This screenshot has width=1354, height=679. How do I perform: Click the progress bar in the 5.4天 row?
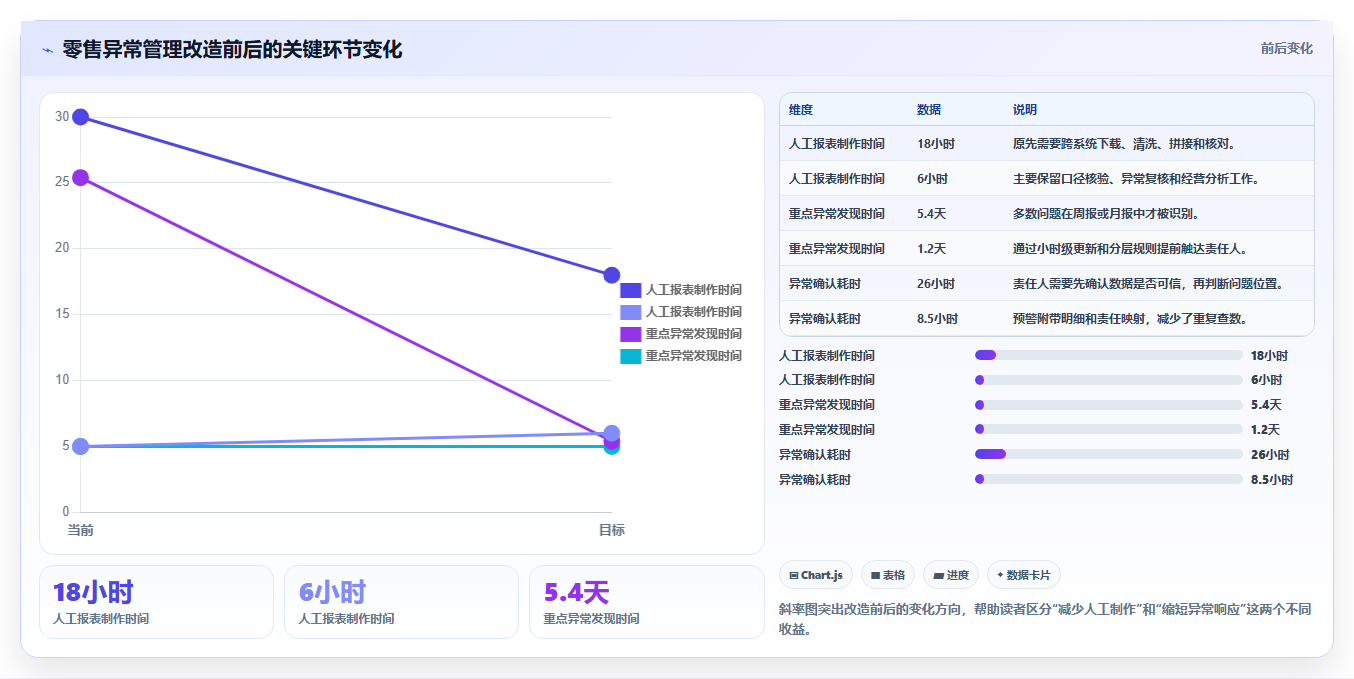(1108, 405)
